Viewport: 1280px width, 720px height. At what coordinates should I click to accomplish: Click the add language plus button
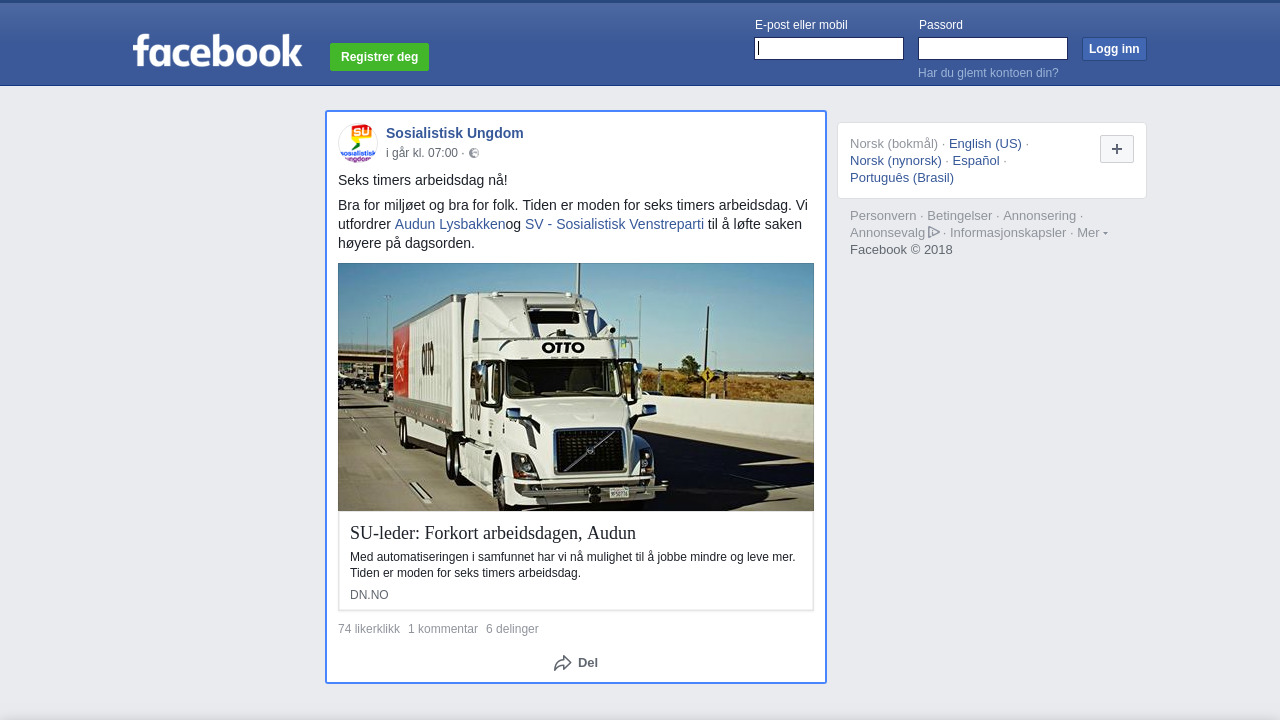point(1117,149)
